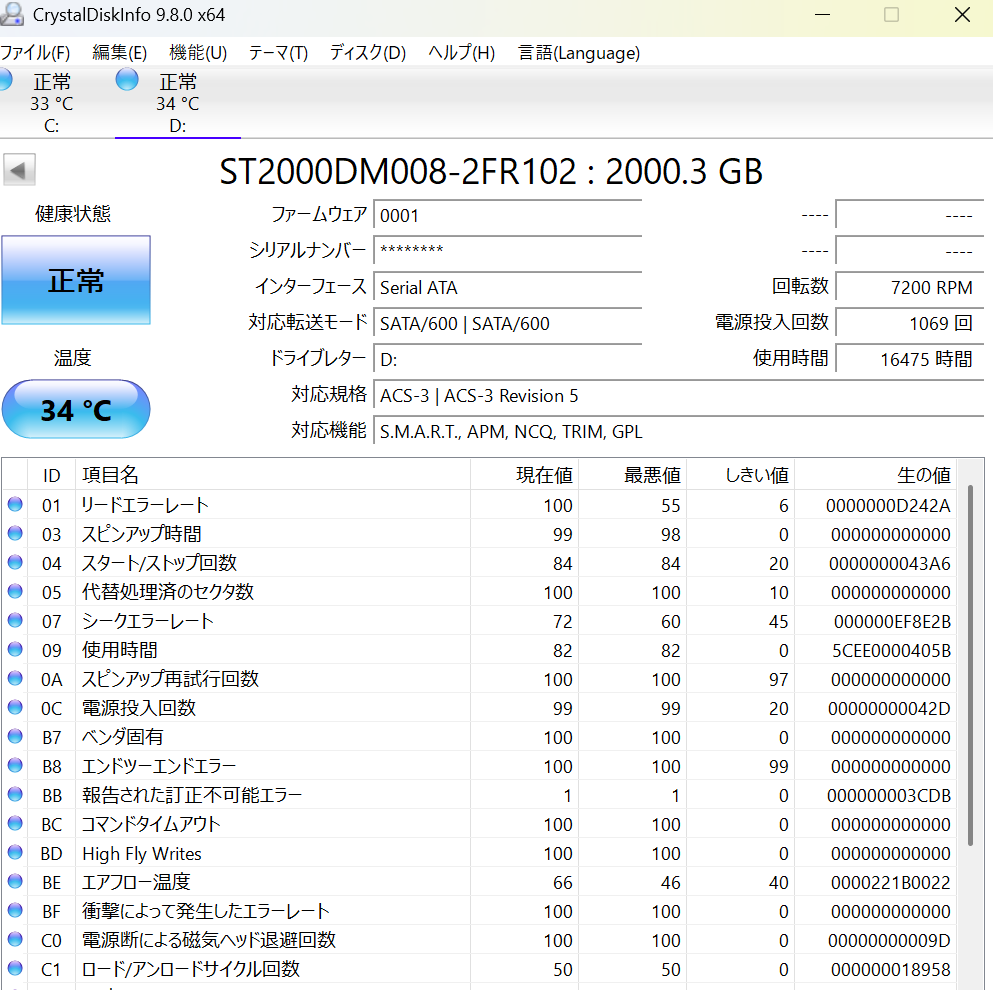
Task: Click status orb for 0A スピンアップ再試行回数 row
Action: tap(15, 679)
